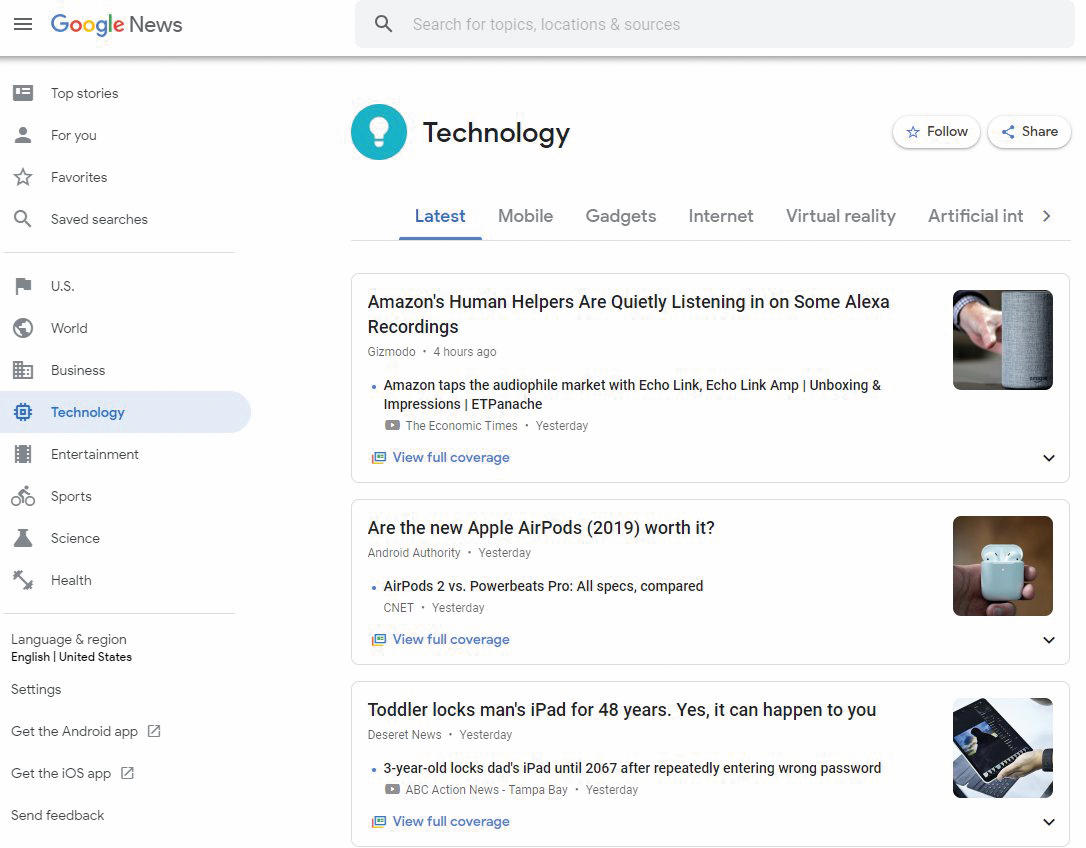This screenshot has height=848, width=1086.
Task: Open AirPods 2 vs. Powerbeats Pro article
Action: click(x=543, y=586)
